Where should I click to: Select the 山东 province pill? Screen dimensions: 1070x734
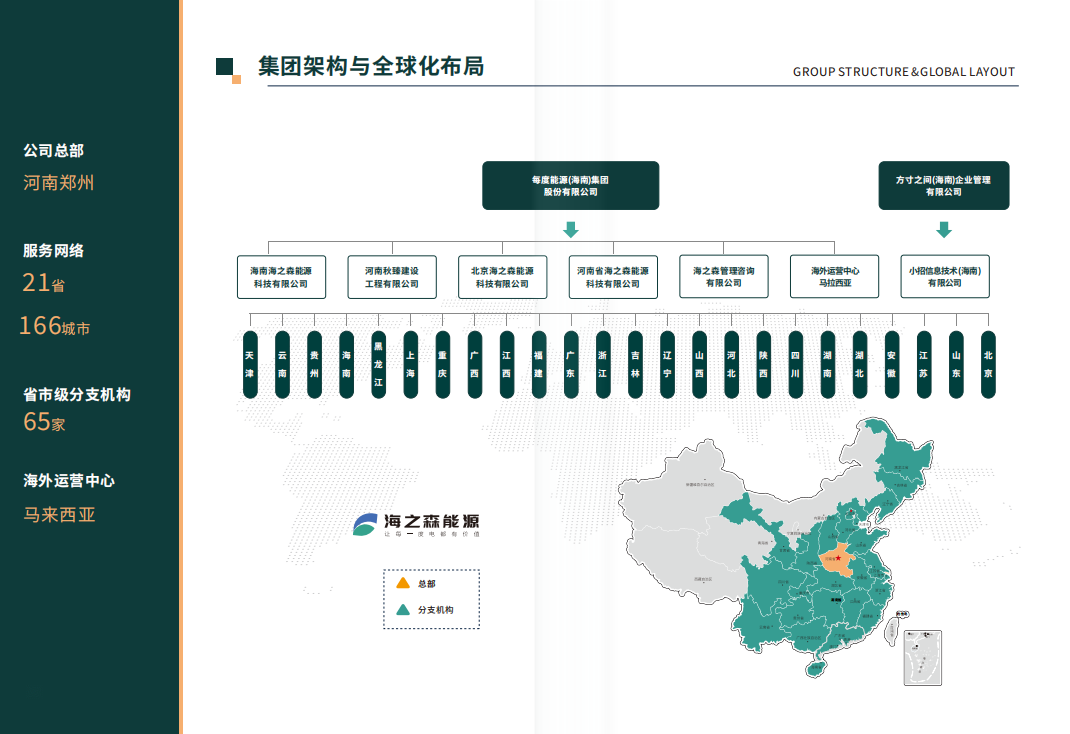956,364
